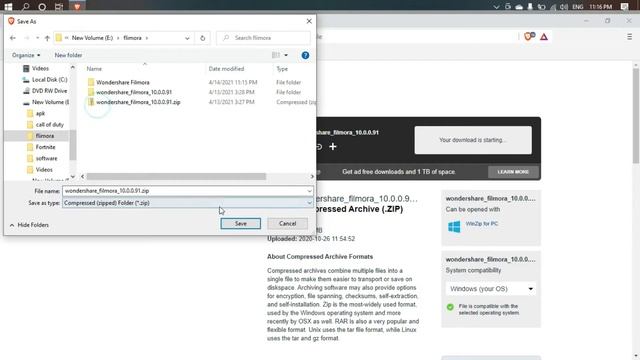Click the File name text field
The image size is (640, 360).
(184, 191)
